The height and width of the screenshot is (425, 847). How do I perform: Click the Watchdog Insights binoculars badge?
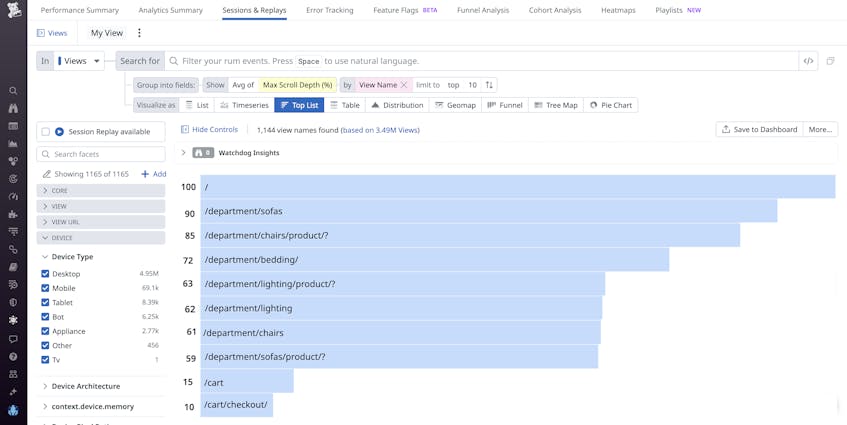tap(203, 153)
